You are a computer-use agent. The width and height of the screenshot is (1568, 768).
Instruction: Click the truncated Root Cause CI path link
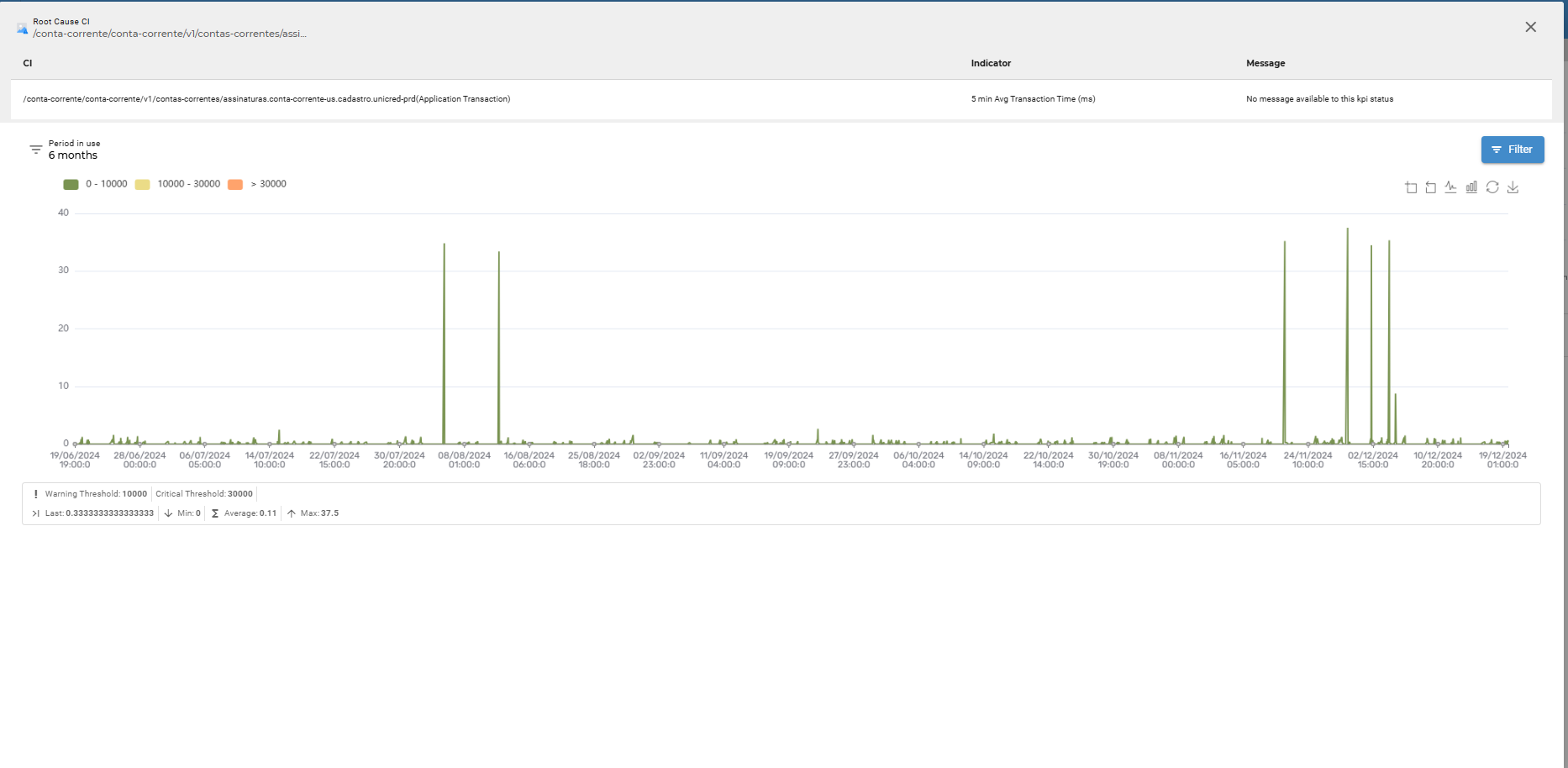coord(170,34)
